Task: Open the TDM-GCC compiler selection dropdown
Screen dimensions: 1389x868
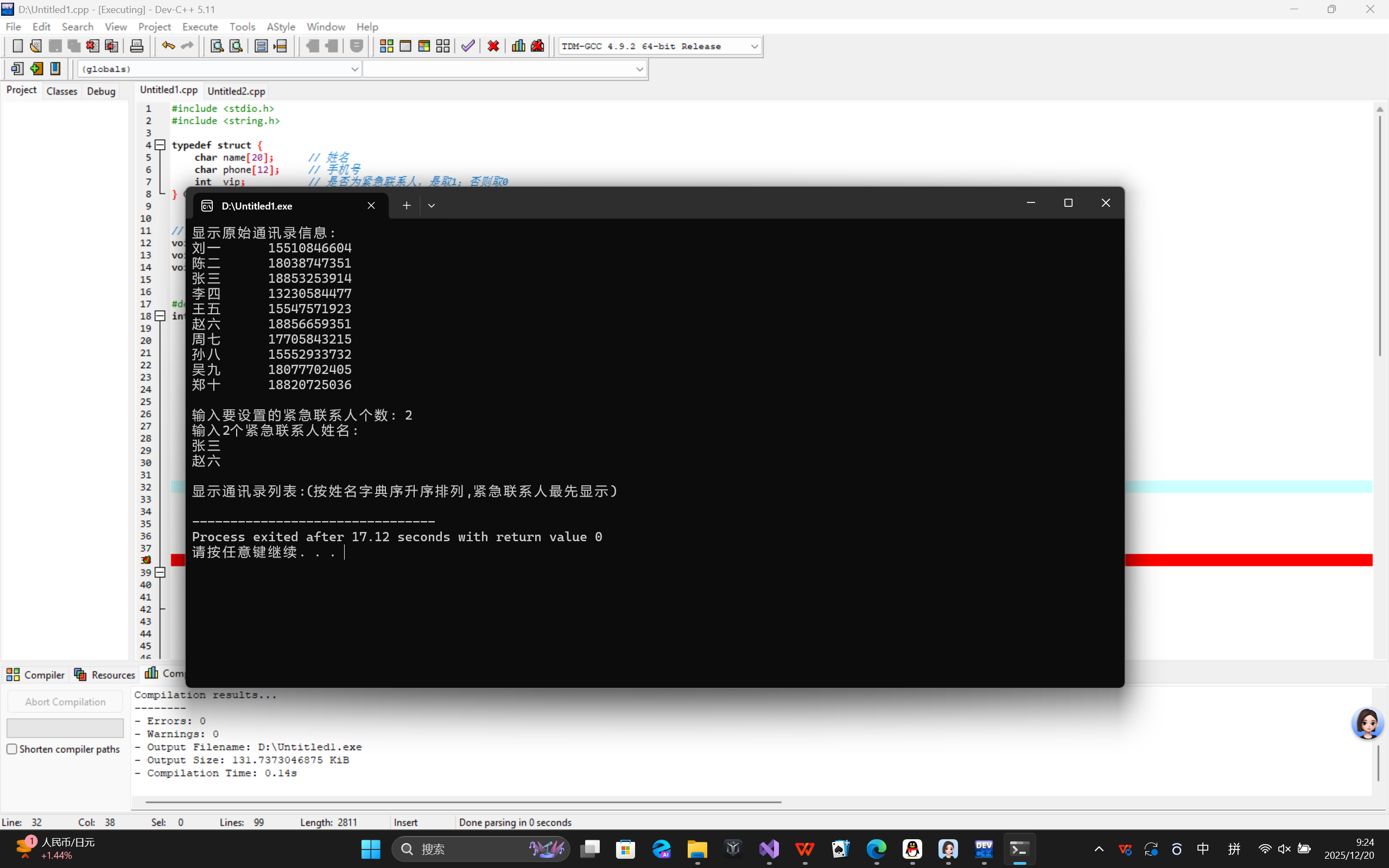Action: point(754,47)
